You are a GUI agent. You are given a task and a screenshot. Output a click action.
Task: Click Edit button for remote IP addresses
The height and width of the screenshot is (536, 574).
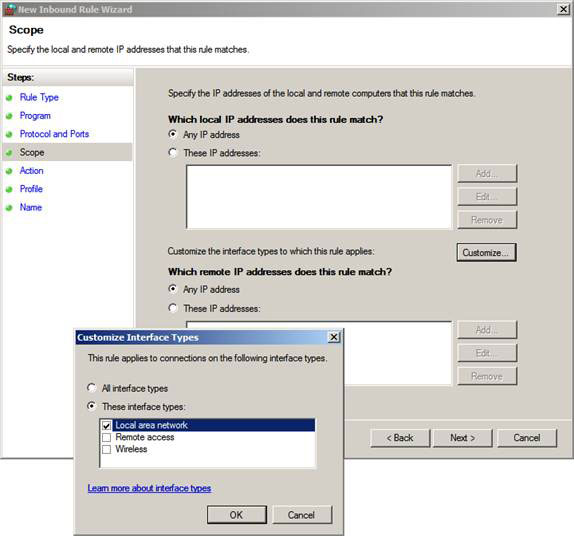pyautogui.click(x=487, y=353)
